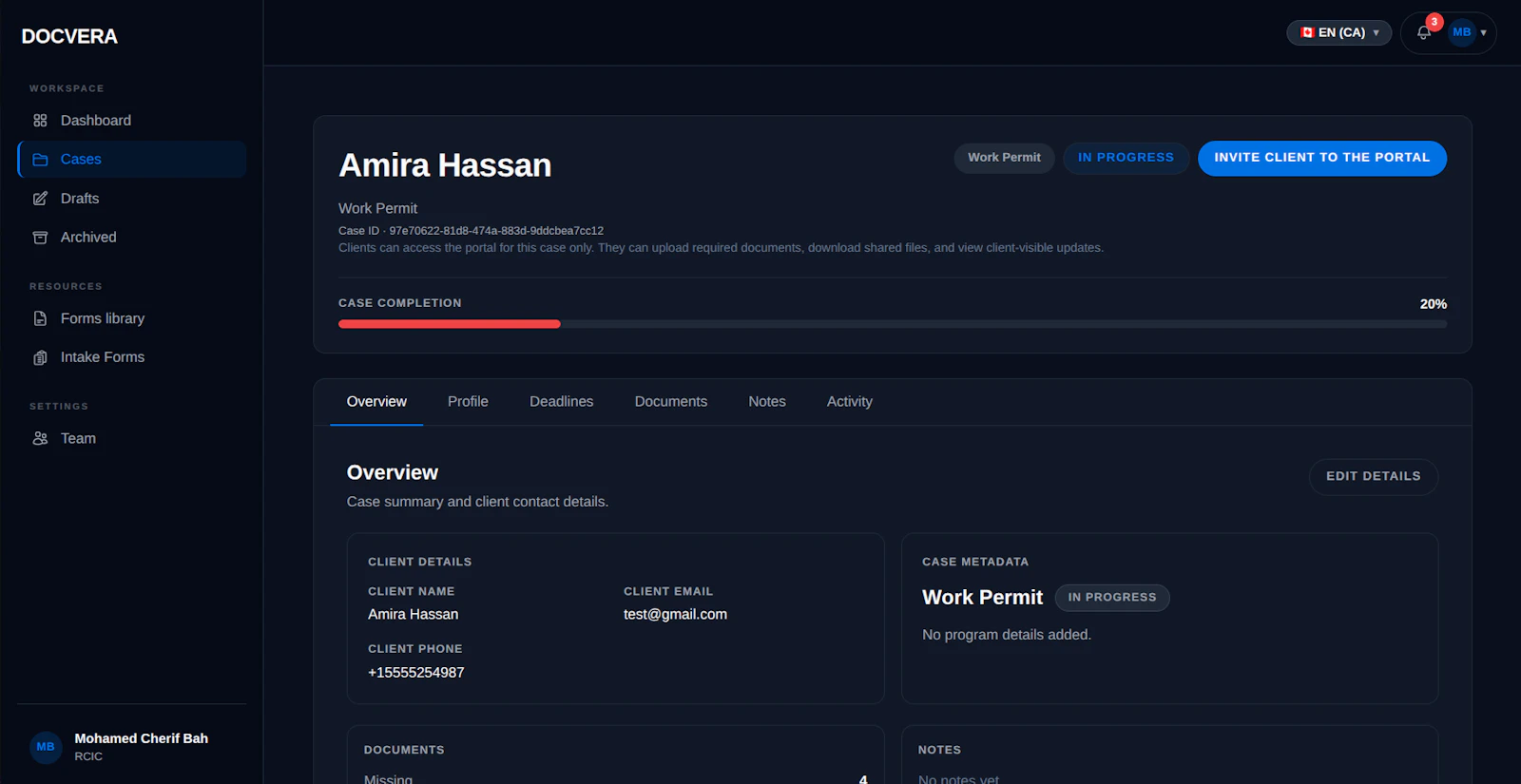Click the Archived box icon
Screen dimensions: 1521x784
pyautogui.click(x=40, y=238)
